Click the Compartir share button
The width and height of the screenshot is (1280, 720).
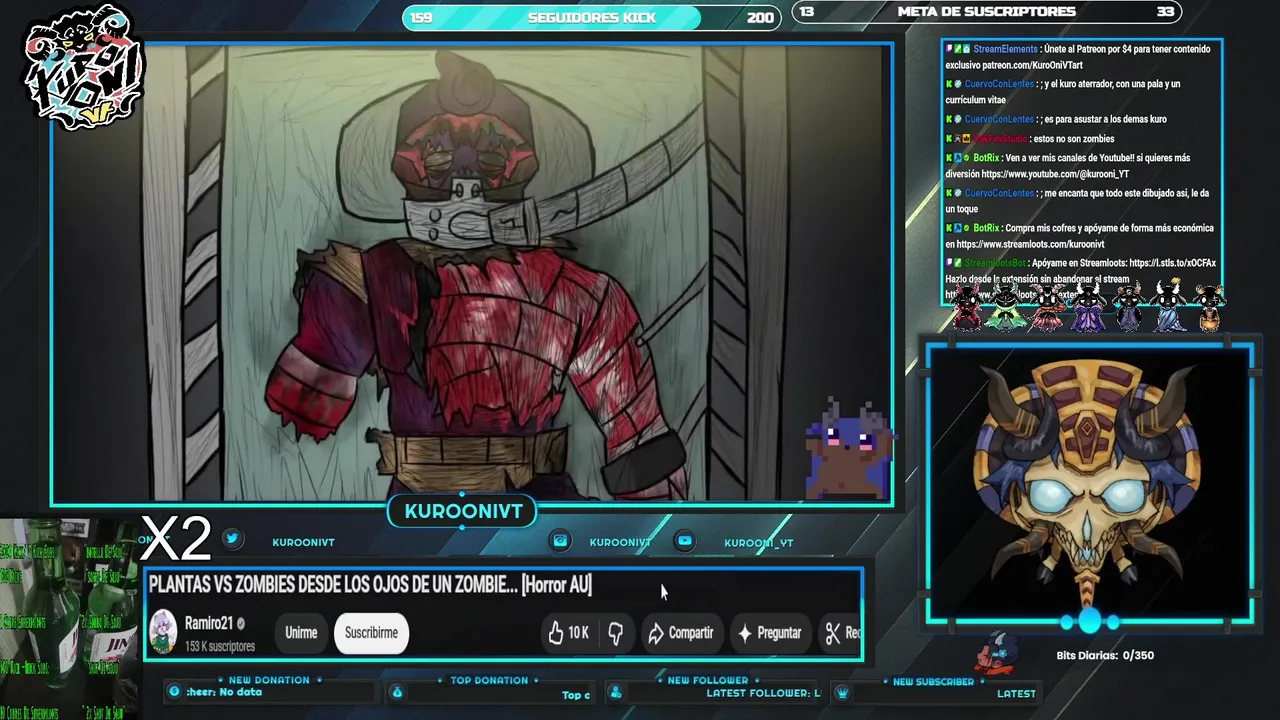[681, 633]
